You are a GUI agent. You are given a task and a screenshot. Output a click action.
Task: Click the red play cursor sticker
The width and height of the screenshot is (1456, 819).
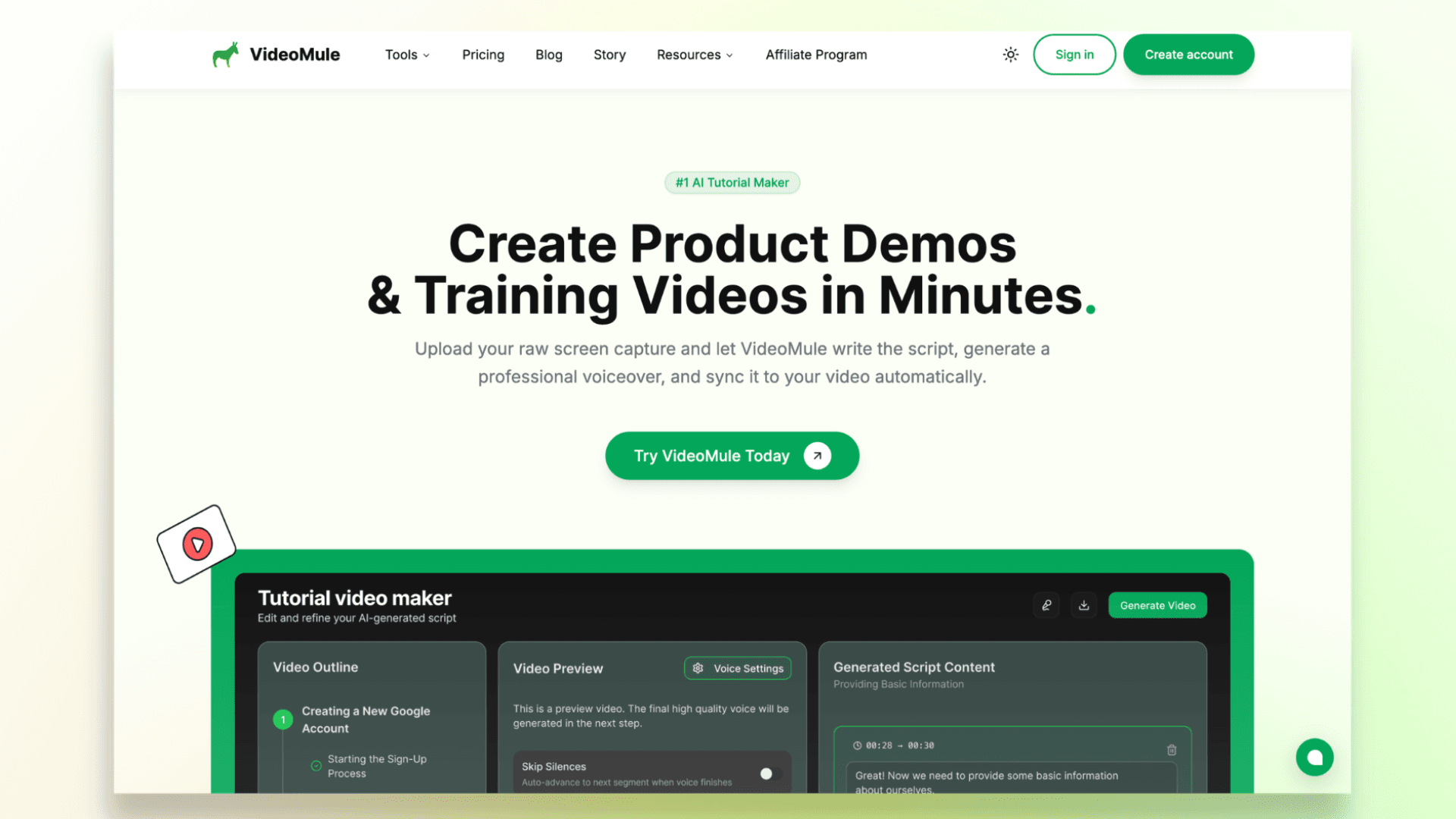[x=197, y=544]
